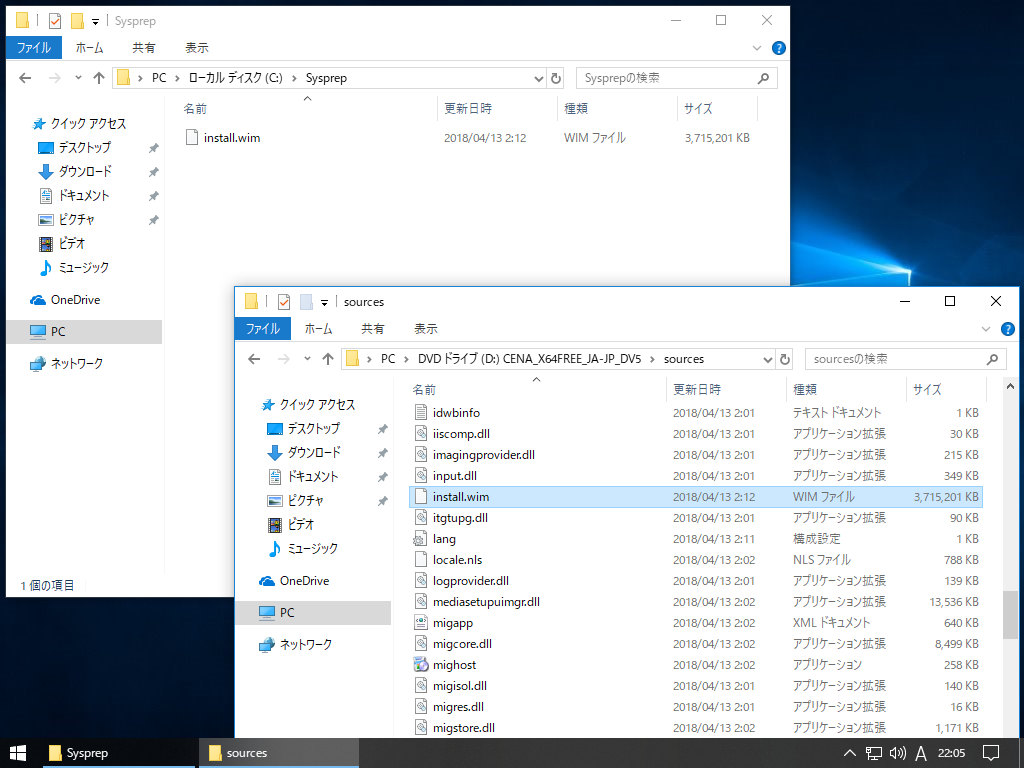Screen dimensions: 1024x768
Task: Expand ribbon in Sysprep window
Action: point(757,48)
